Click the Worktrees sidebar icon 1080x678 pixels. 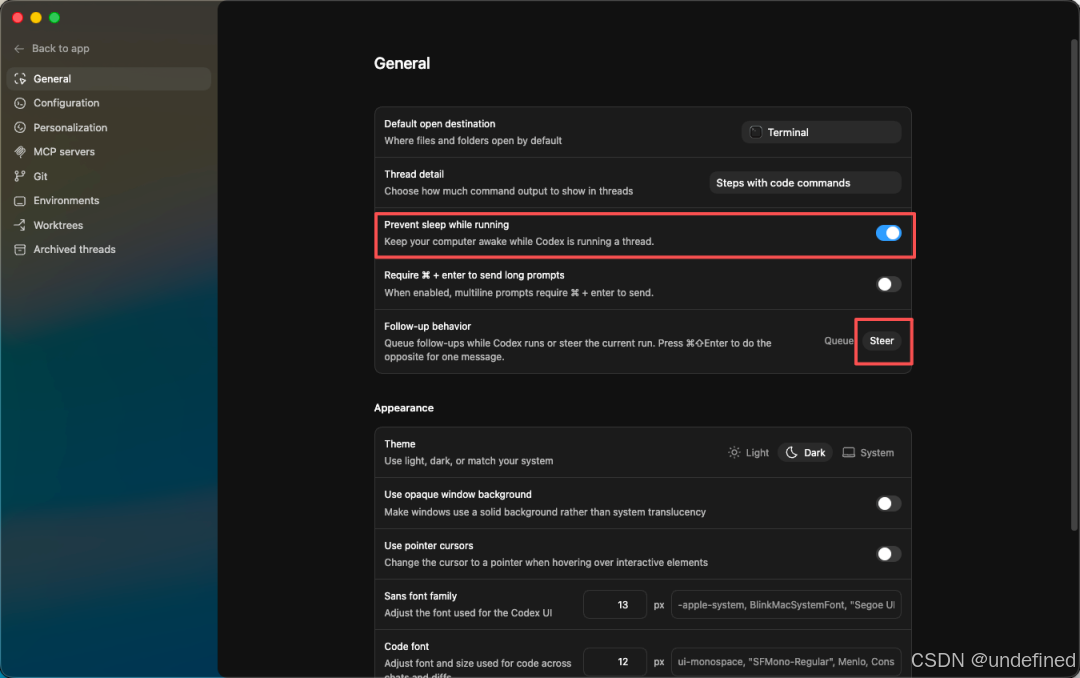click(x=20, y=225)
